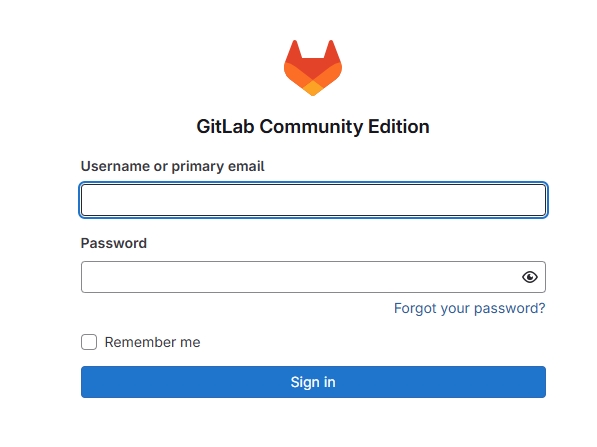Open the Forgot your password? link
Viewport: 597px width, 447px height.
pyautogui.click(x=469, y=308)
